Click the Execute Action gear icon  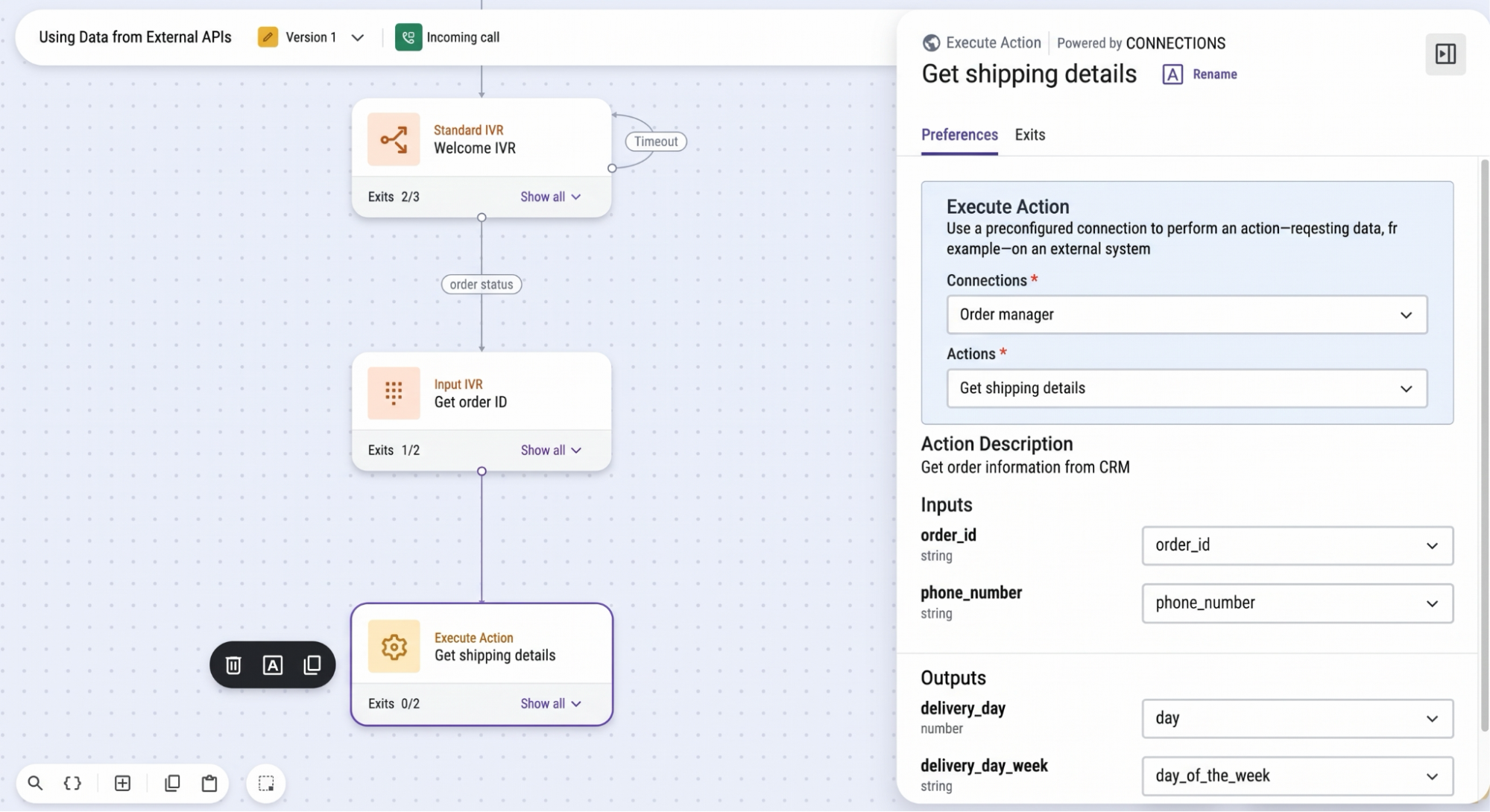click(394, 647)
